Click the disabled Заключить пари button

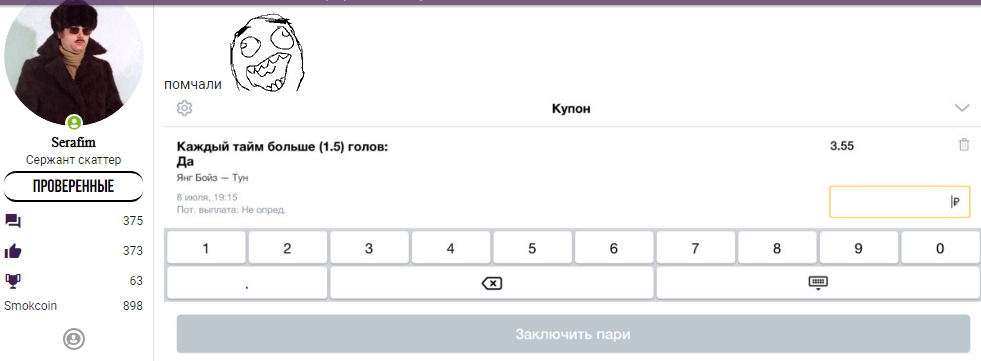[573, 334]
